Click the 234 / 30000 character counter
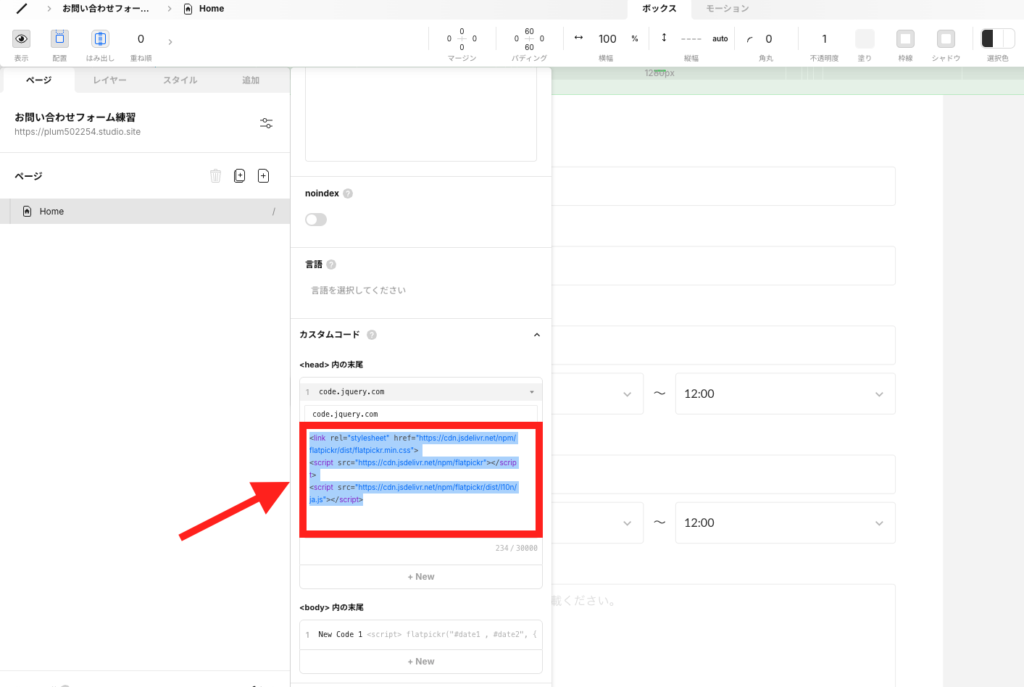1024x687 pixels. pyautogui.click(x=516, y=548)
